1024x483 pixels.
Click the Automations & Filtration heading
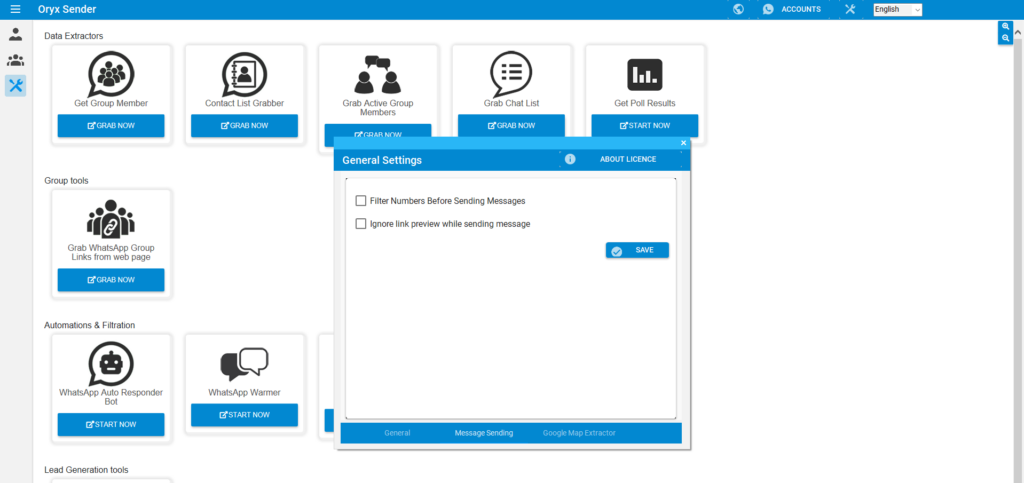coord(89,325)
